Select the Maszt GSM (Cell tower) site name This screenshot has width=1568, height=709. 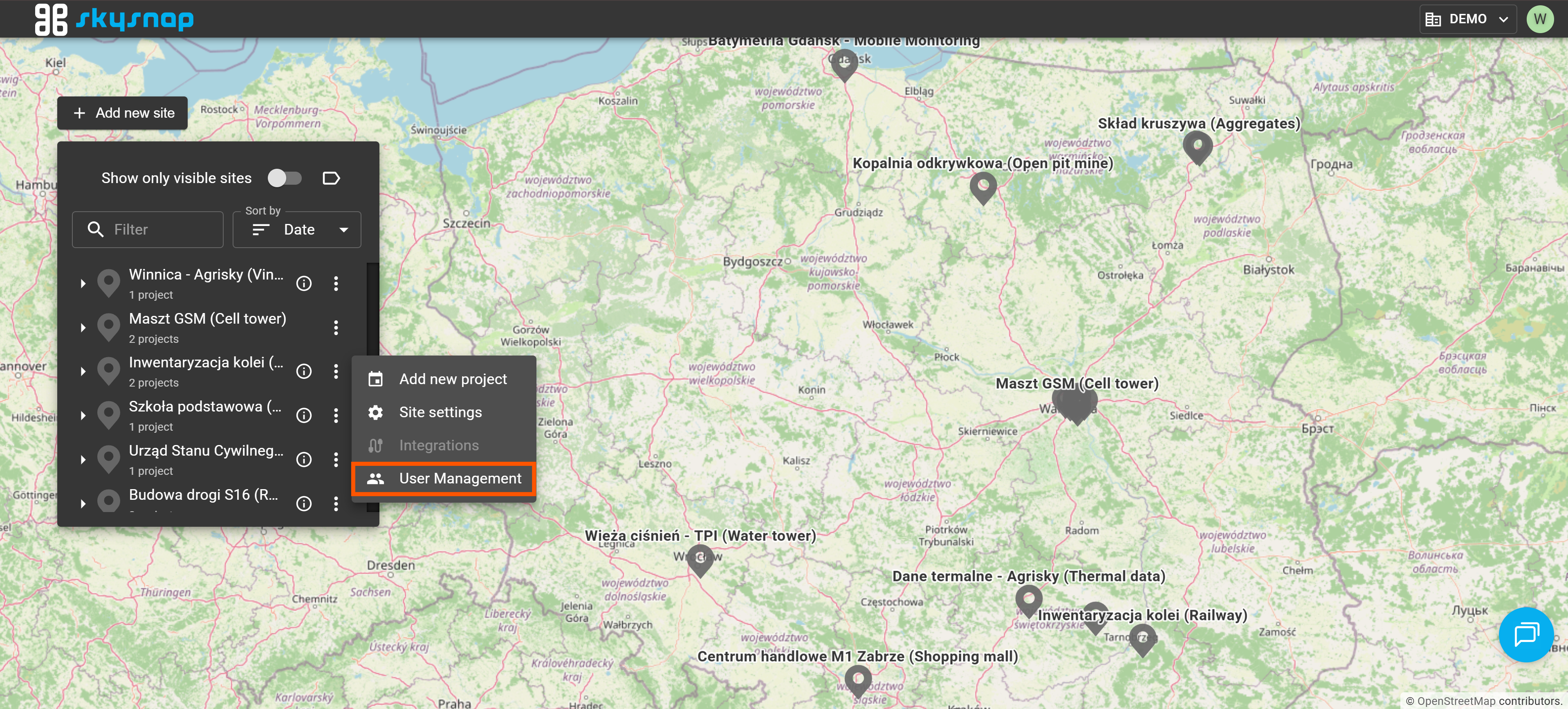click(x=208, y=319)
